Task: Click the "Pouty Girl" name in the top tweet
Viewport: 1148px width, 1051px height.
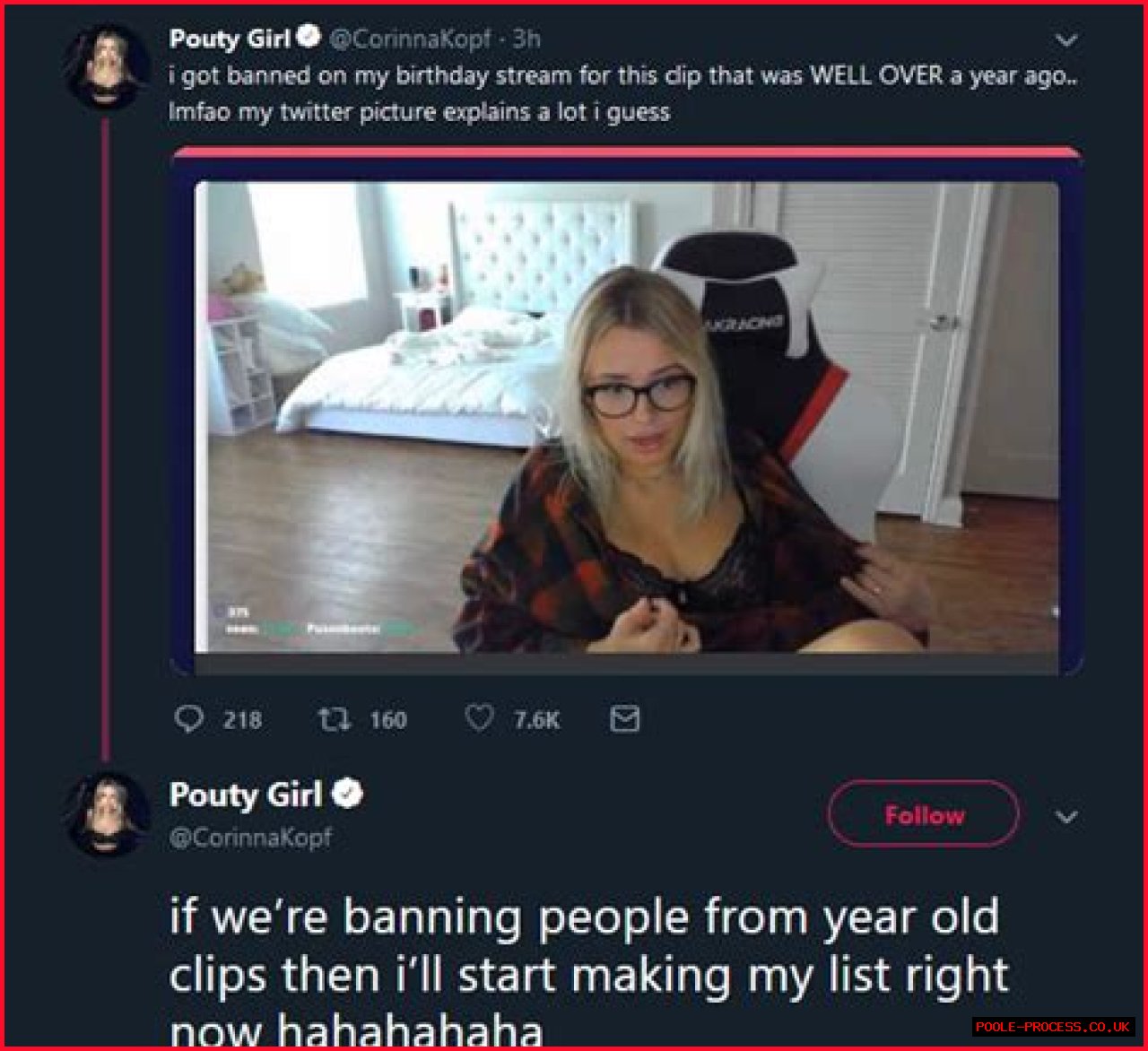Action: coord(230,39)
